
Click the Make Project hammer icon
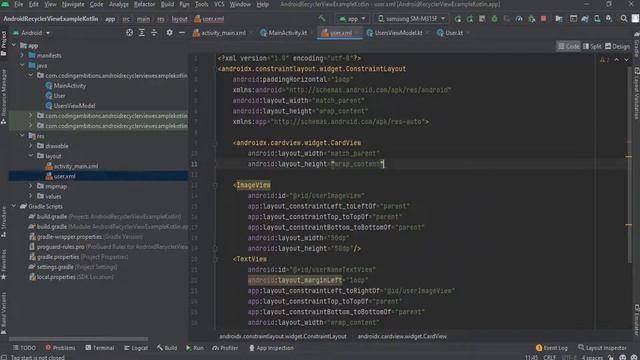[x=322, y=19]
